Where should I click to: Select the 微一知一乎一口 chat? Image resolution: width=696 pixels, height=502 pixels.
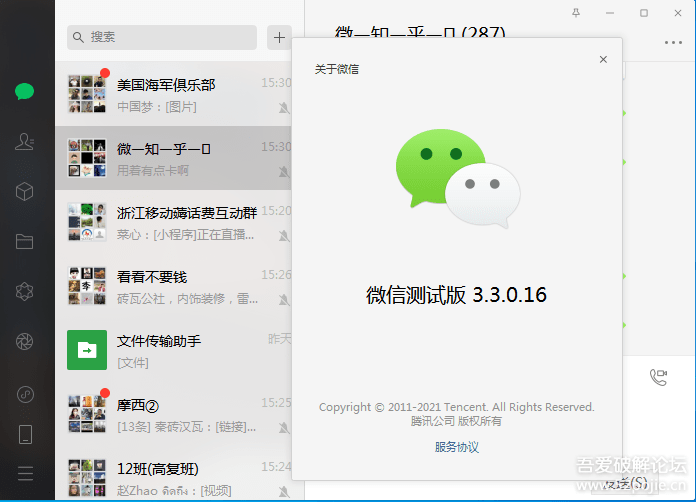(173, 158)
